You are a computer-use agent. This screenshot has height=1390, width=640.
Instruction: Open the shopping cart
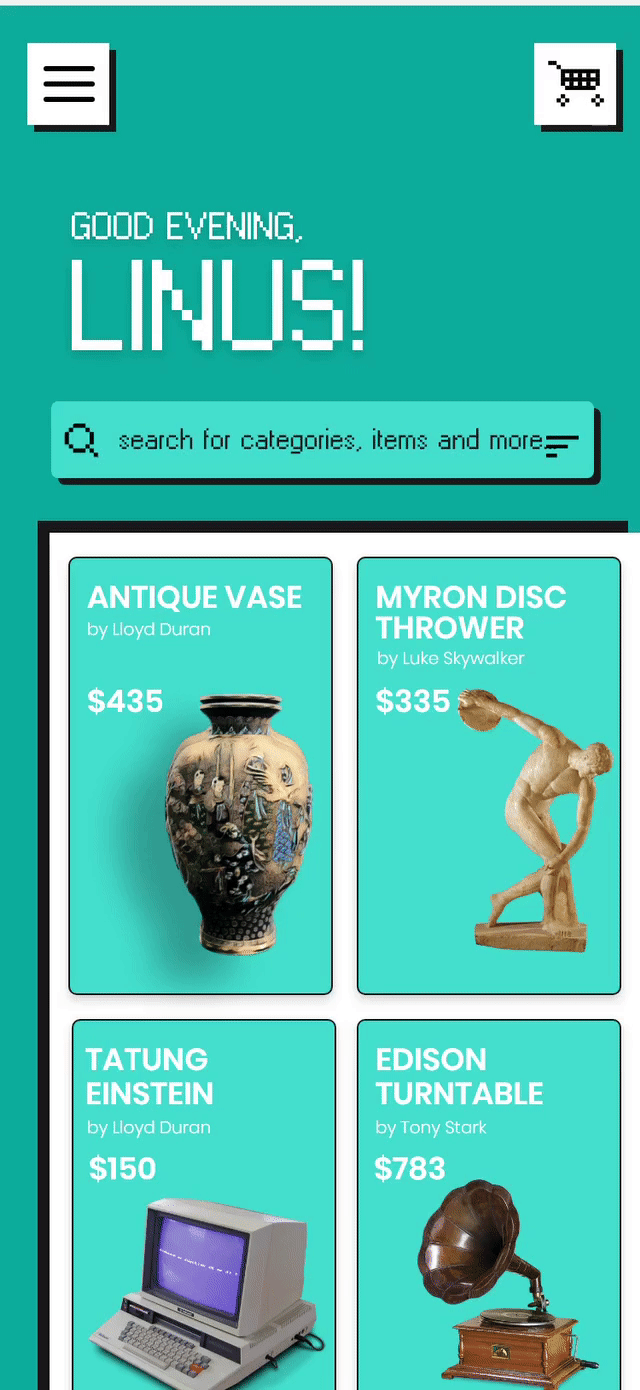click(575, 84)
